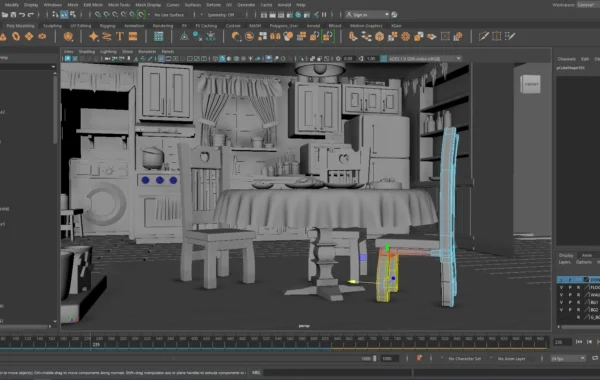This screenshot has width=600, height=380.
Task: Open the Channels menu in Channel Box
Action: [566, 59]
